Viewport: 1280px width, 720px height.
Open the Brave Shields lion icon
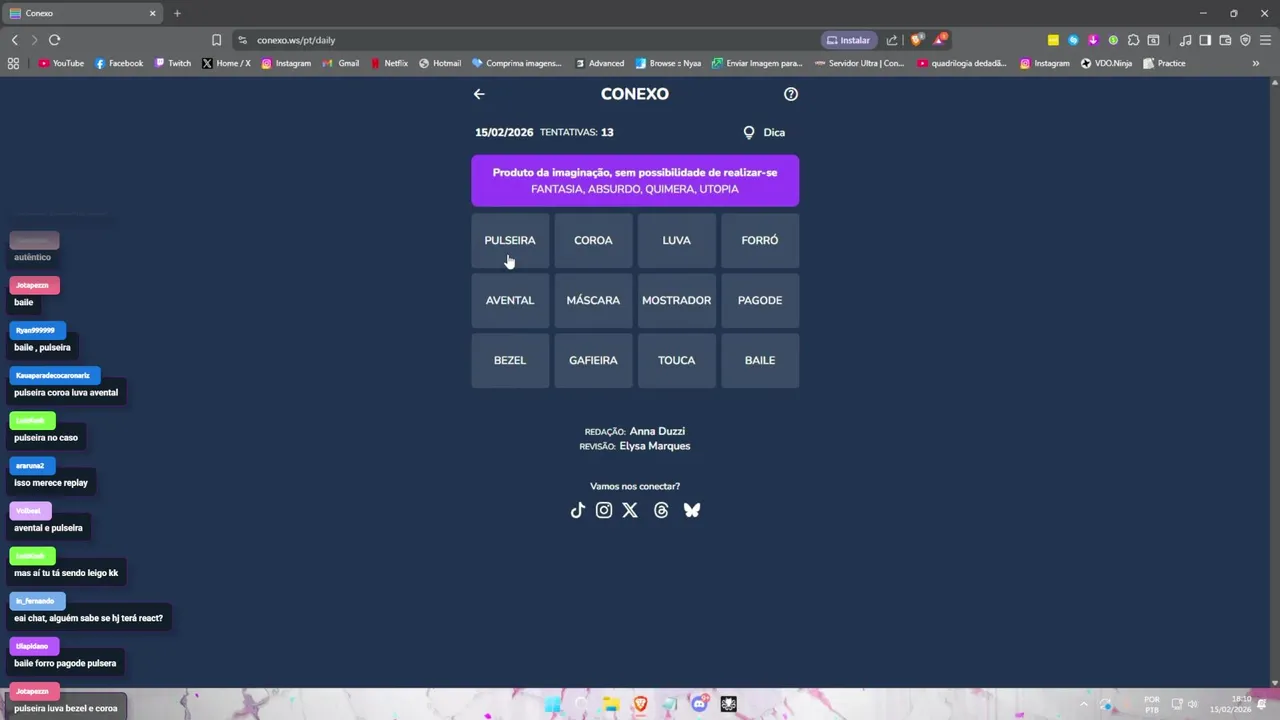coord(916,40)
